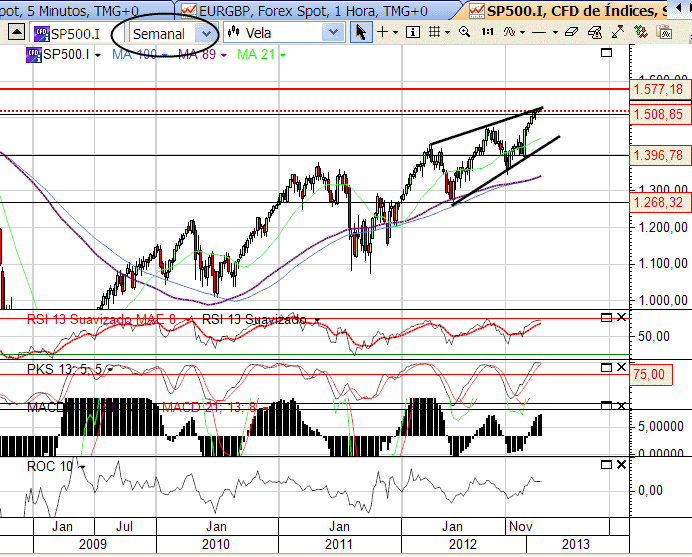This screenshot has width=692, height=557.
Task: Open the PKS 13; 5; 5 dropdown arrow
Action: pyautogui.click(x=110, y=370)
